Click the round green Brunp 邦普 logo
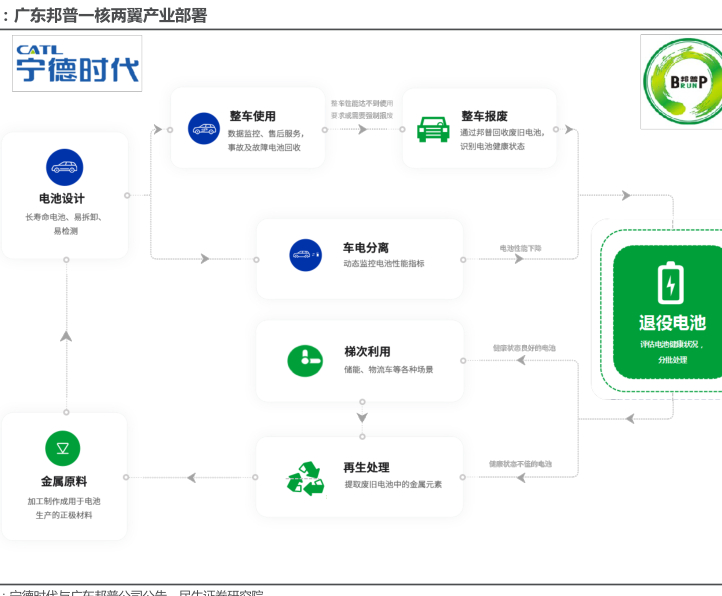722x596 pixels. tap(681, 84)
